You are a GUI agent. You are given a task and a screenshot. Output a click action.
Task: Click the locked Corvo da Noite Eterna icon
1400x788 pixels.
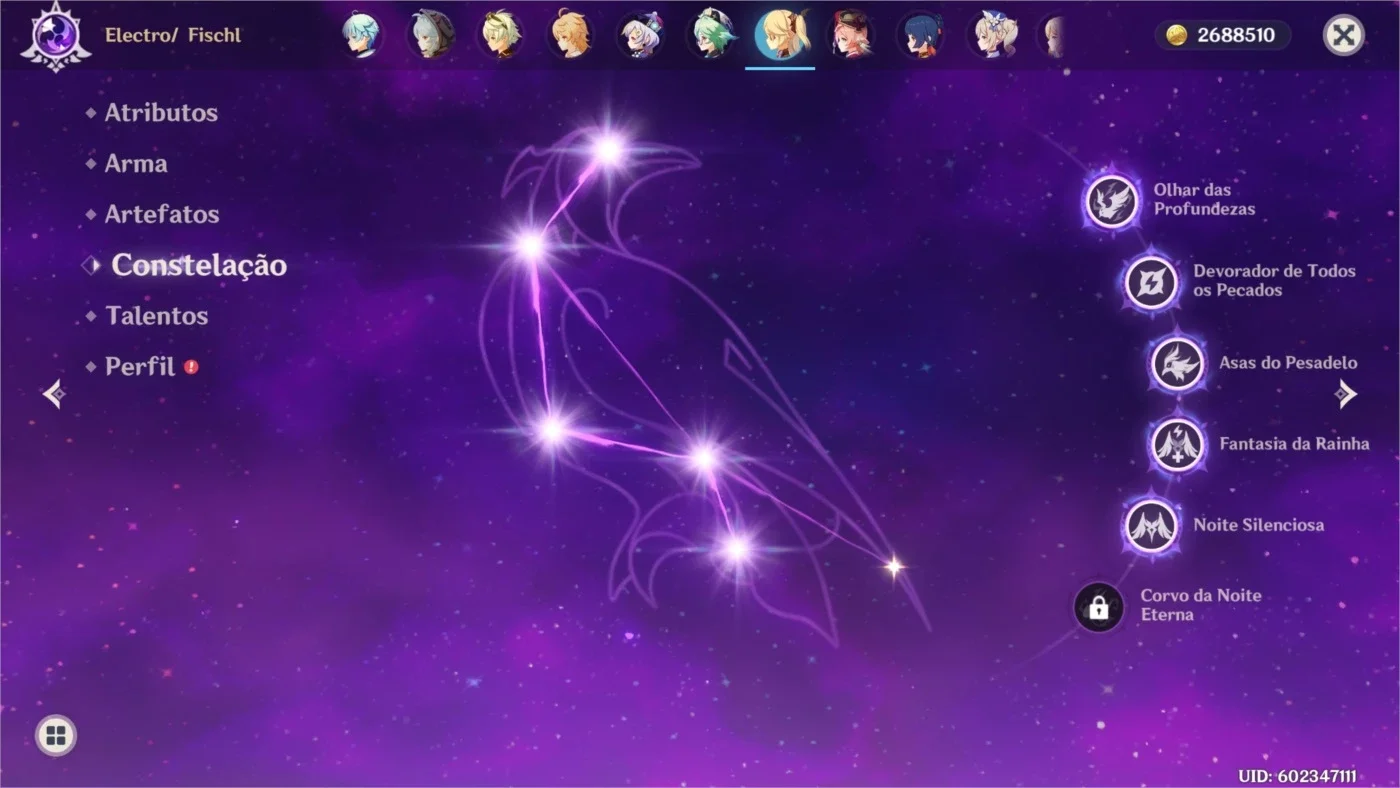coord(1098,607)
